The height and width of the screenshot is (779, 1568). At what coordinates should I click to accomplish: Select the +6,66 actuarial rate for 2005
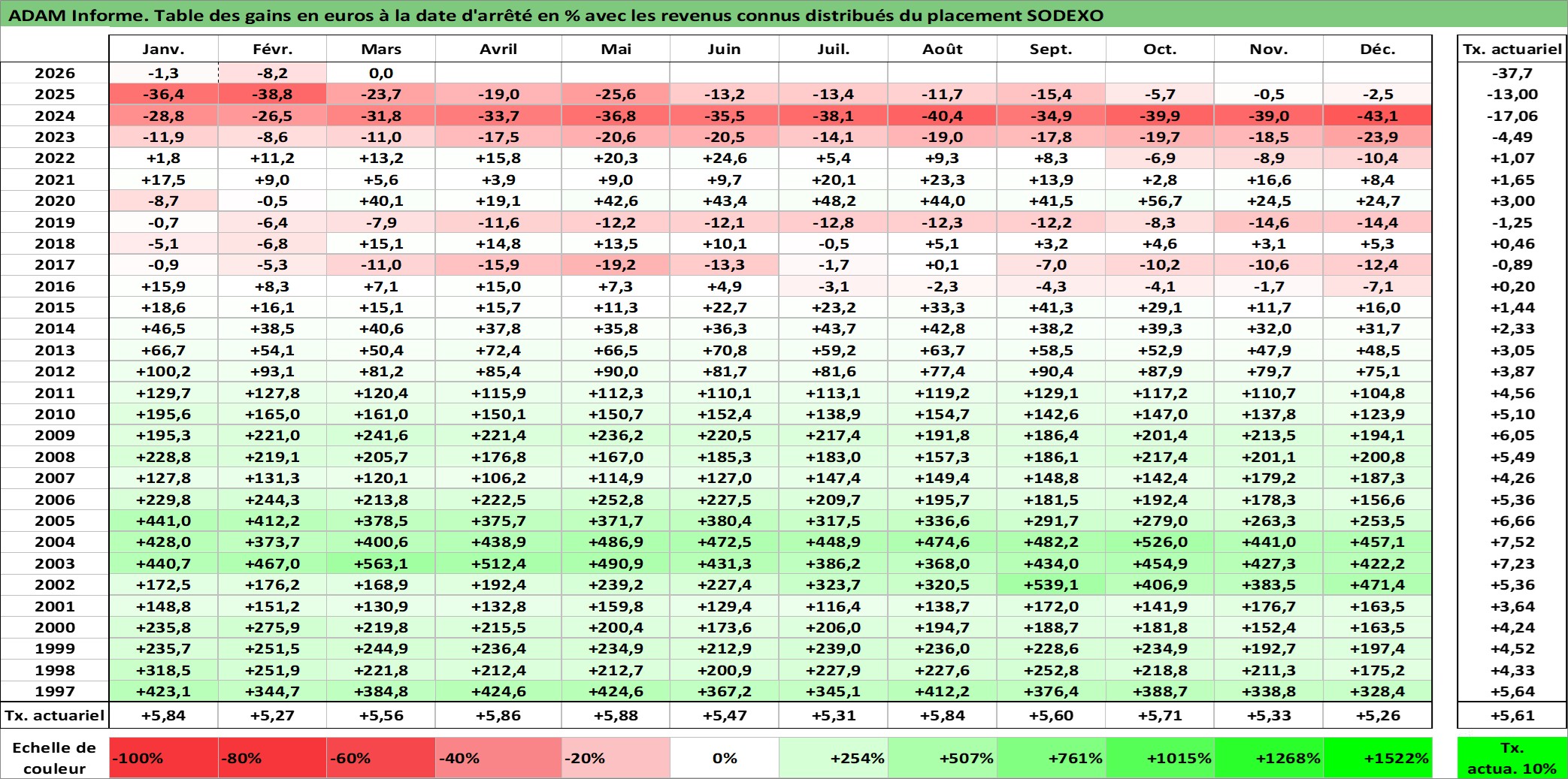[1512, 521]
